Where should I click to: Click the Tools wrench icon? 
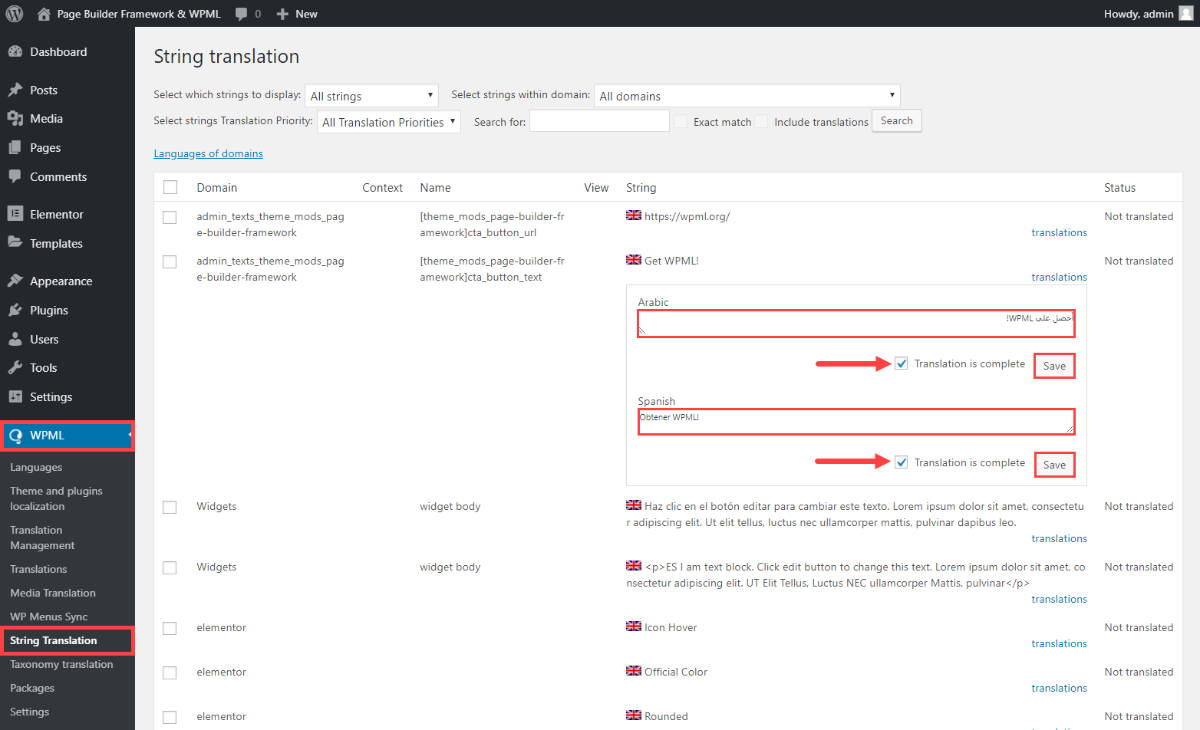[15, 368]
